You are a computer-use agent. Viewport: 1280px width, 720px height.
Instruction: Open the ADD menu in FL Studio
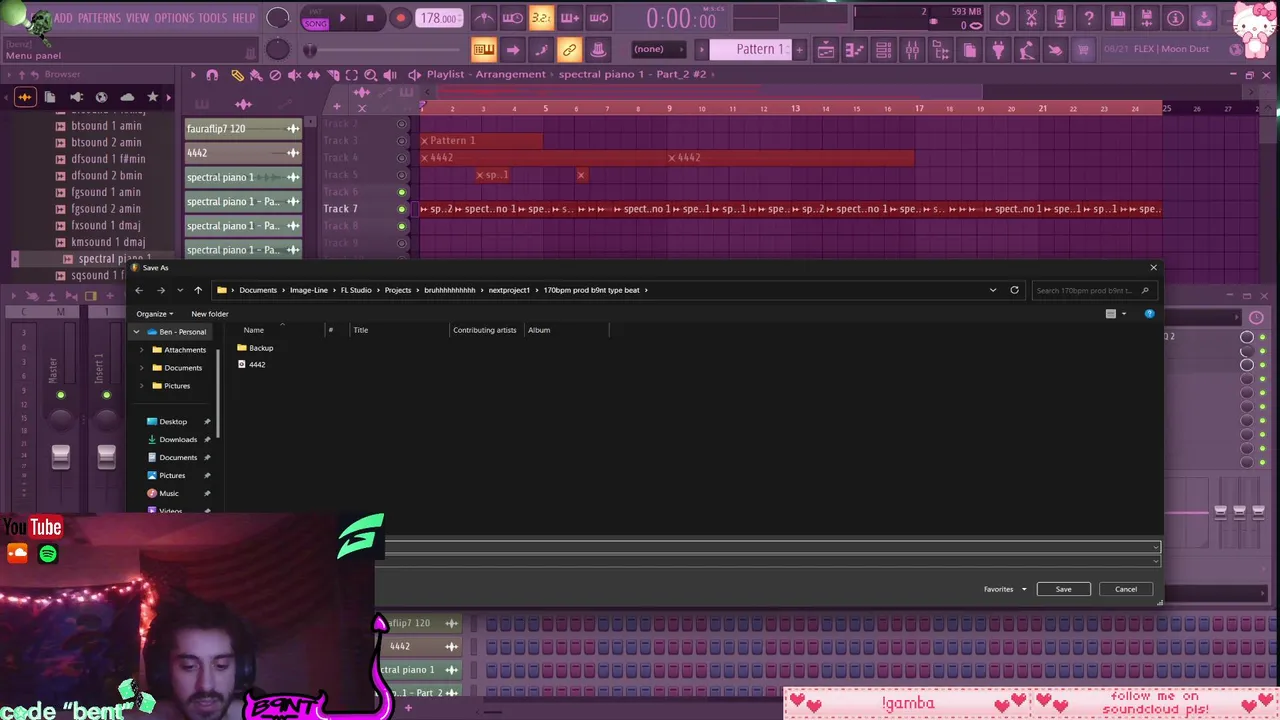click(x=63, y=18)
